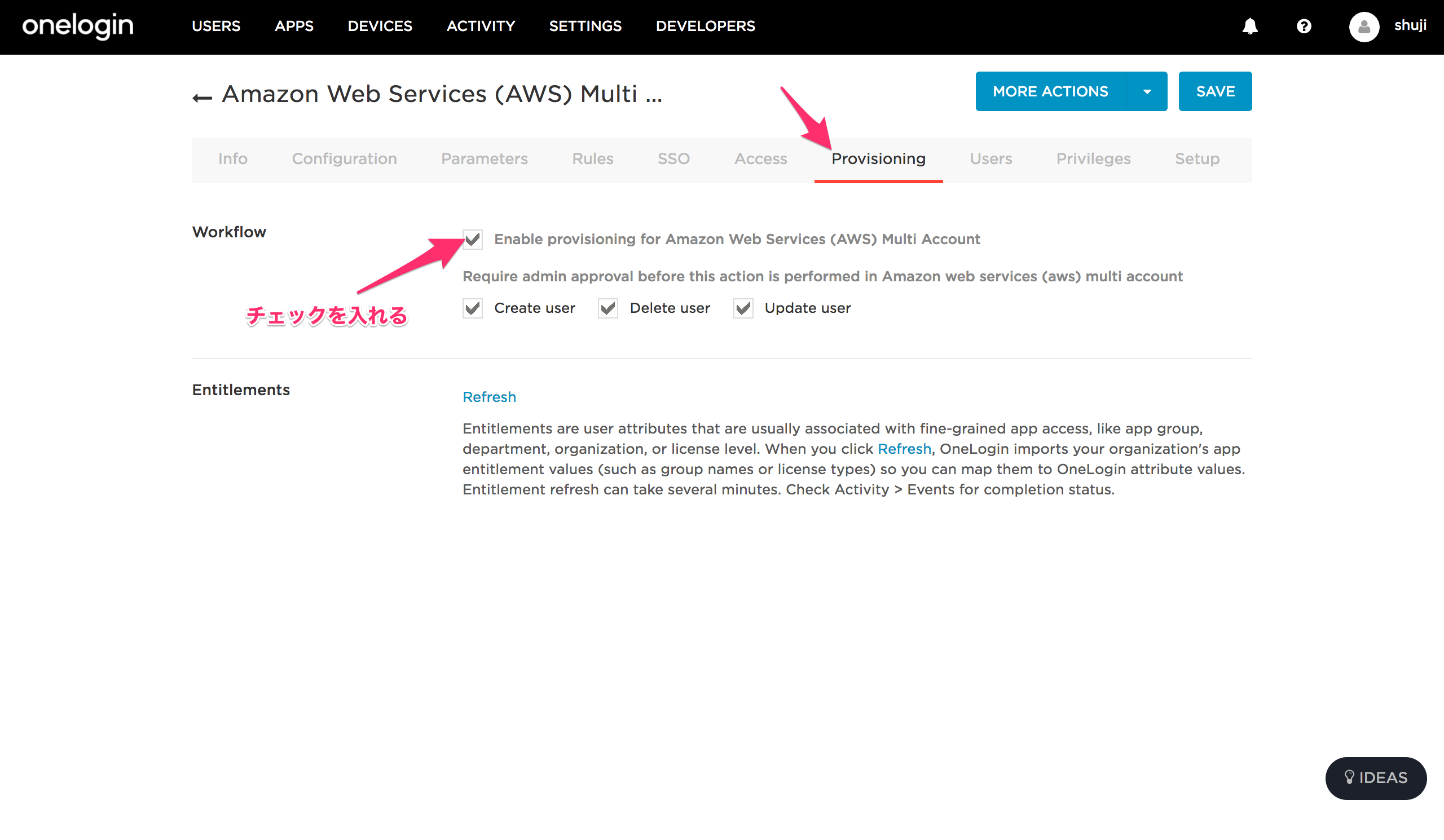This screenshot has height=840, width=1444.
Task: Uncheck the Create user checkbox
Action: (473, 308)
